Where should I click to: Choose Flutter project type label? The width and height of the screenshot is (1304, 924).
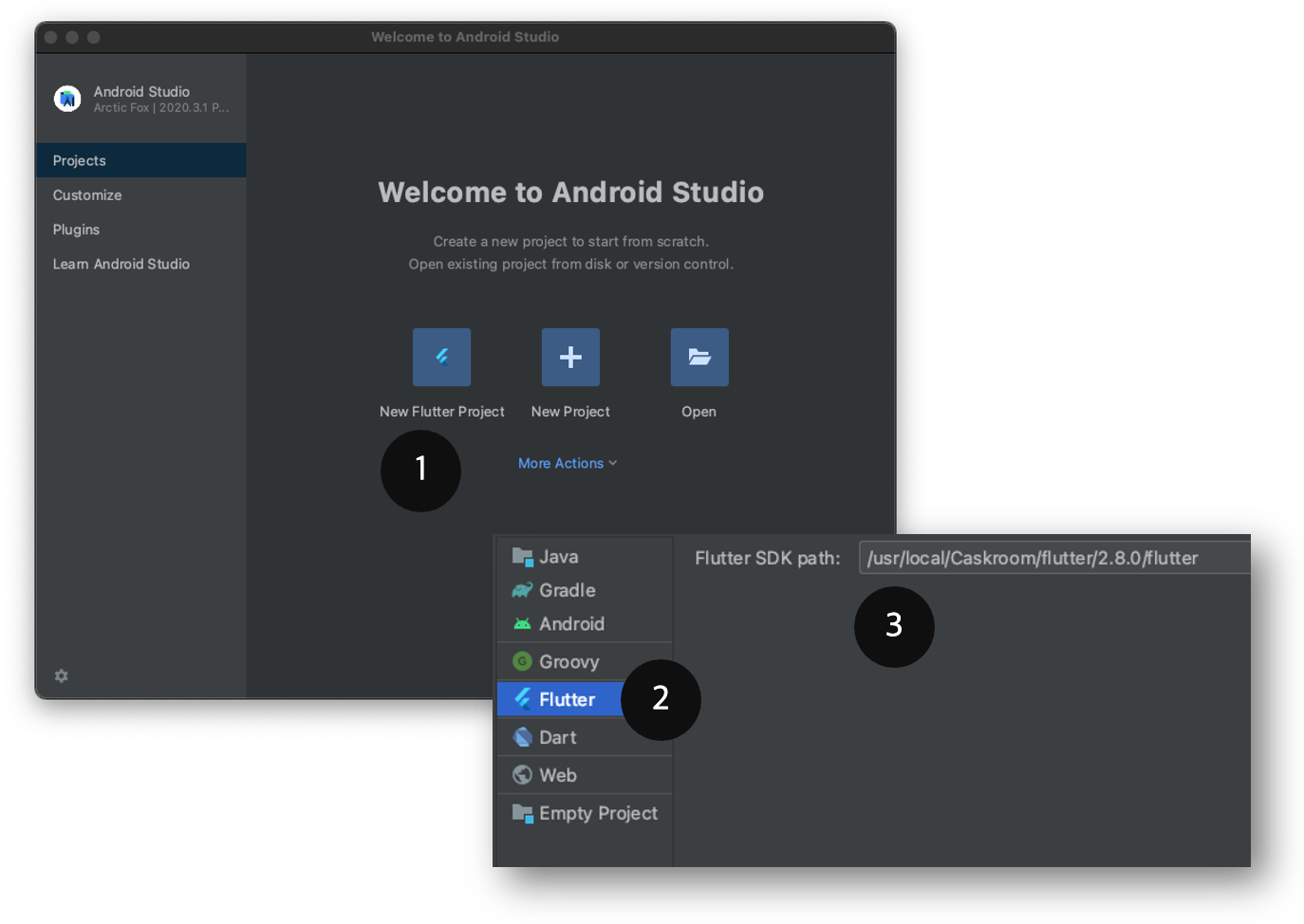(x=568, y=699)
